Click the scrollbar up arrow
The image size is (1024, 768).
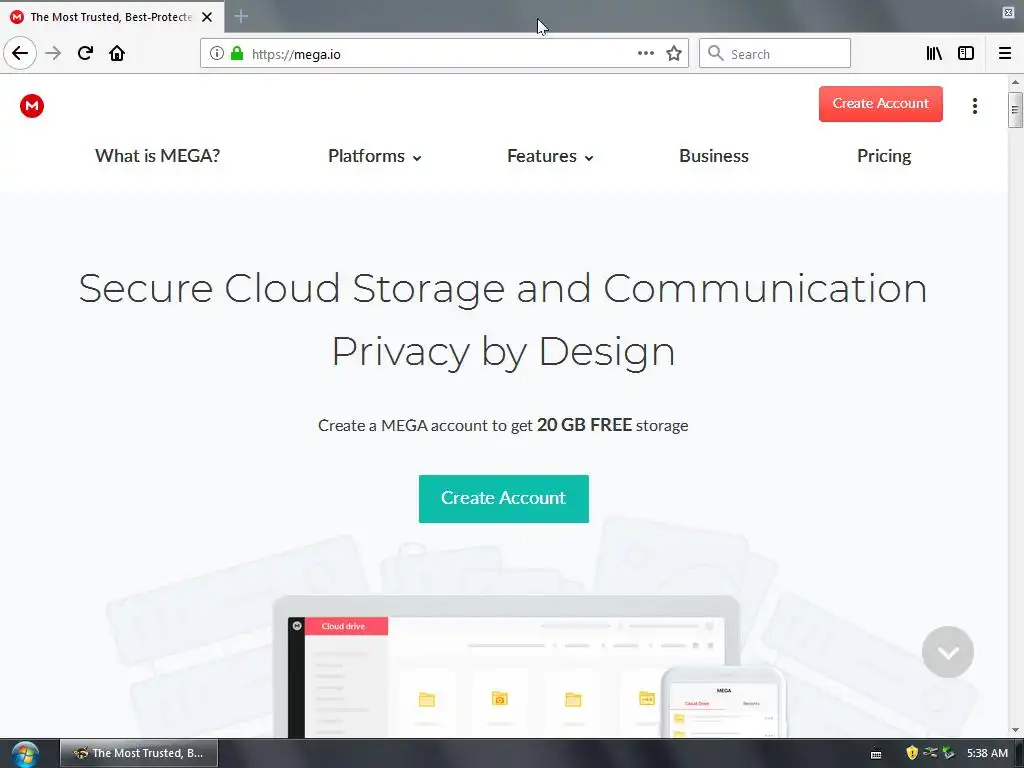point(1015,82)
